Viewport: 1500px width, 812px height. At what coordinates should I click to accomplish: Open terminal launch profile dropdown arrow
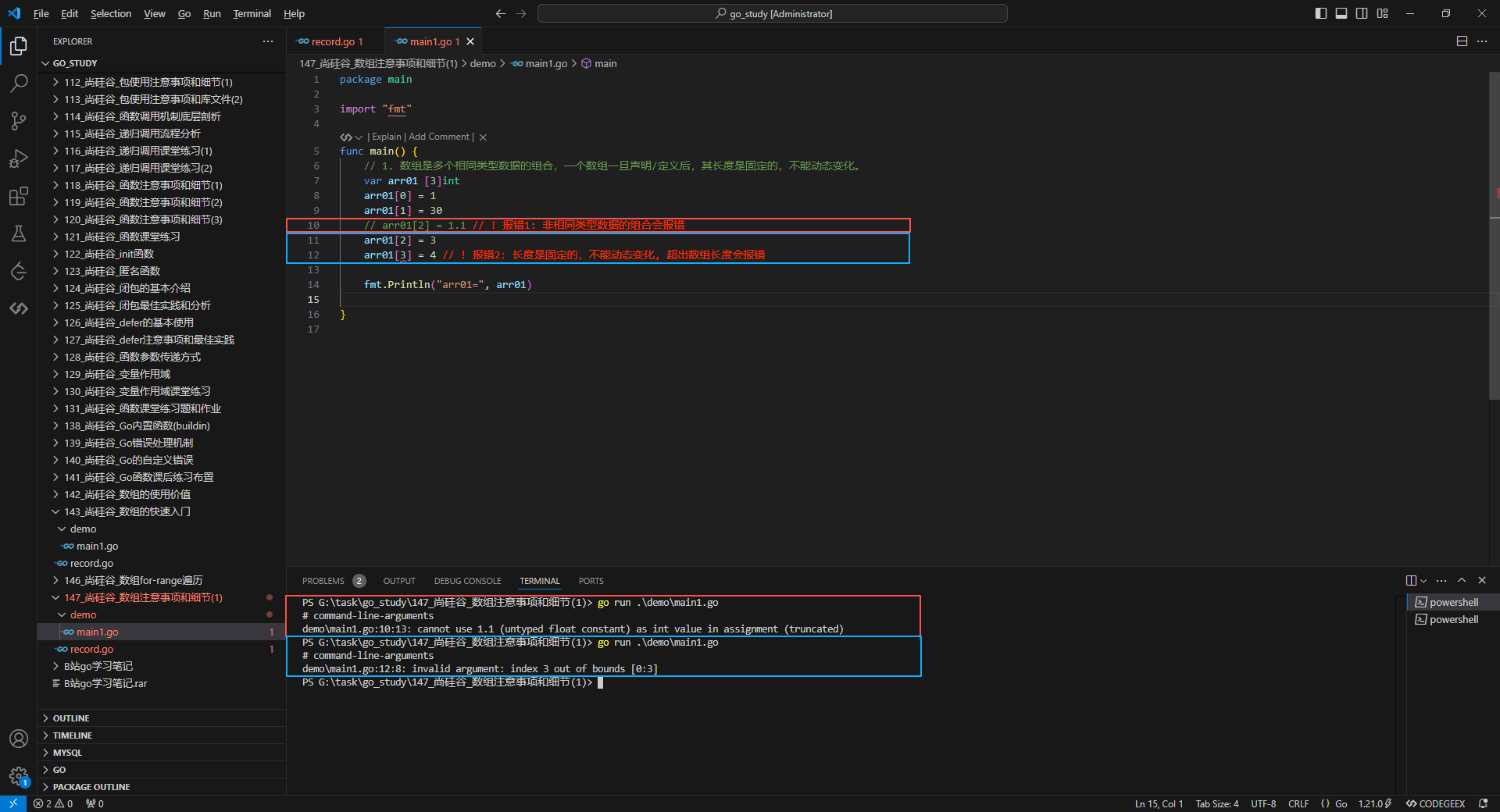point(1423,580)
